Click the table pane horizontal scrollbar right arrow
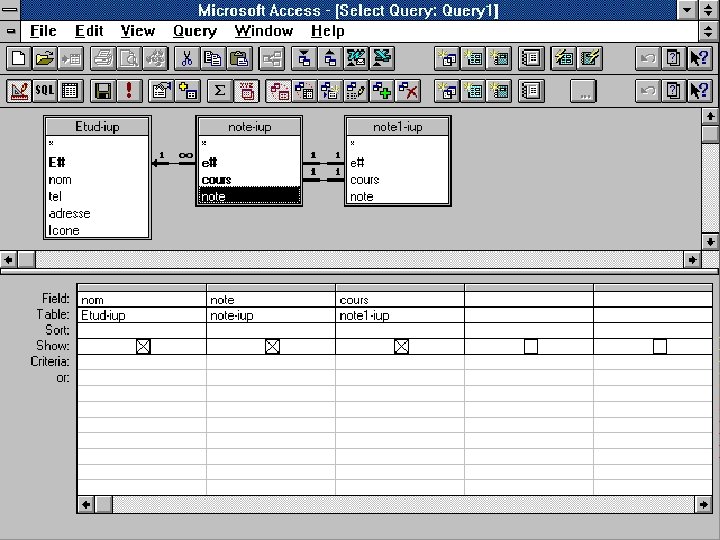The height and width of the screenshot is (540, 720). click(692, 260)
